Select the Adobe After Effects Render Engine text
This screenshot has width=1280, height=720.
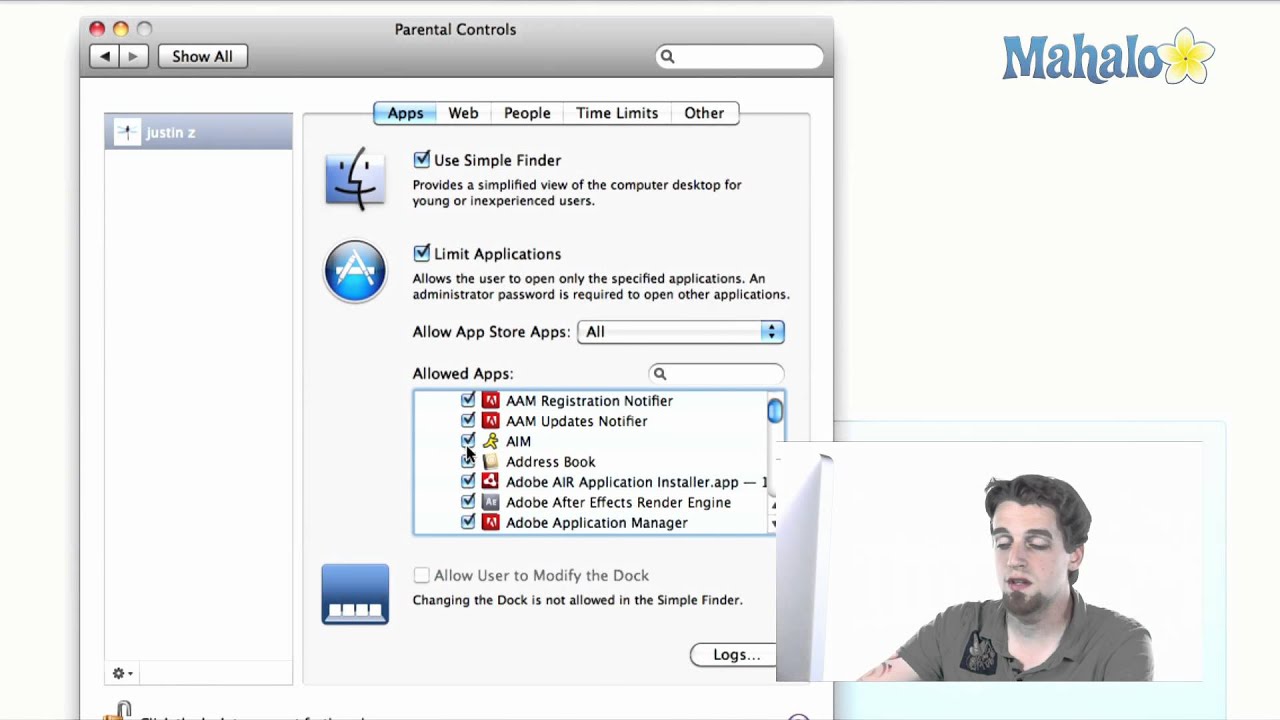[x=618, y=502]
